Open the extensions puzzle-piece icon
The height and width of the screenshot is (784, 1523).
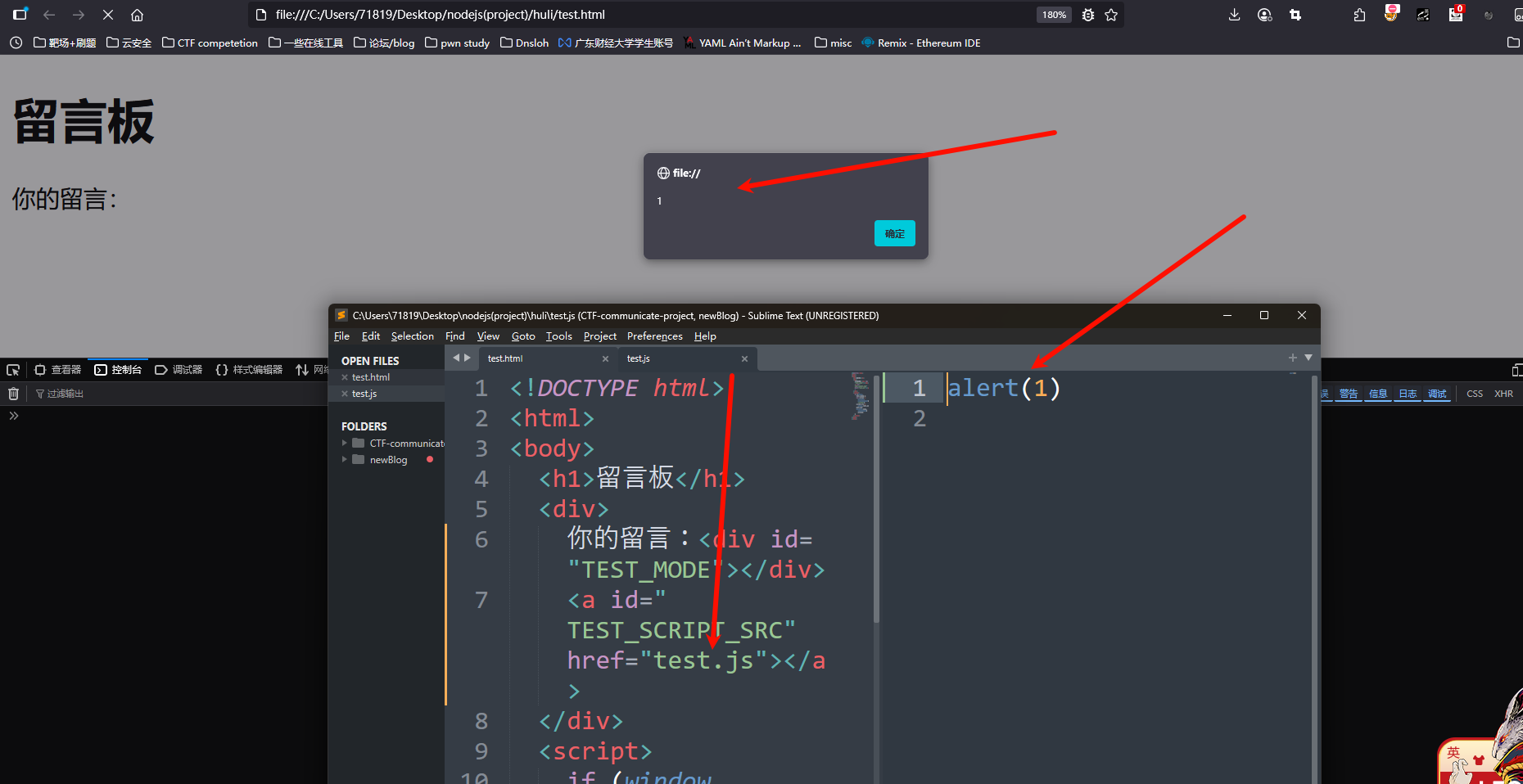[x=1359, y=15]
